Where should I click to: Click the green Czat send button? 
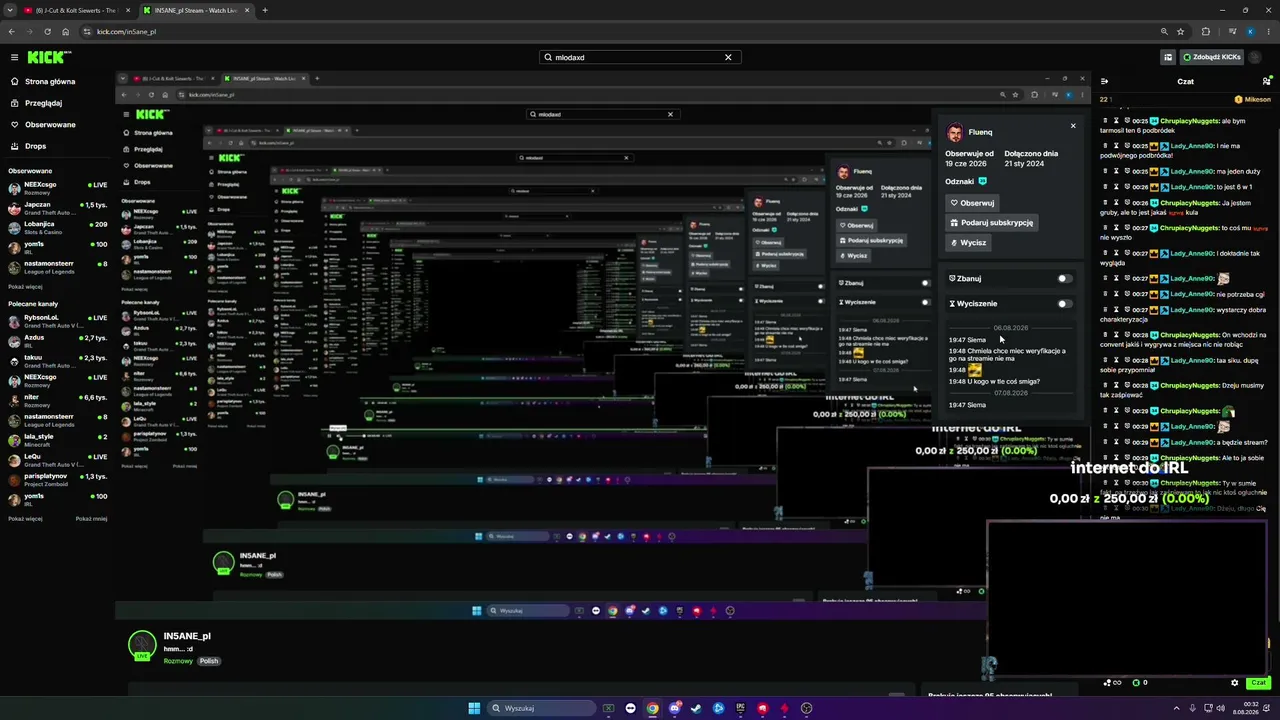pos(1259,683)
